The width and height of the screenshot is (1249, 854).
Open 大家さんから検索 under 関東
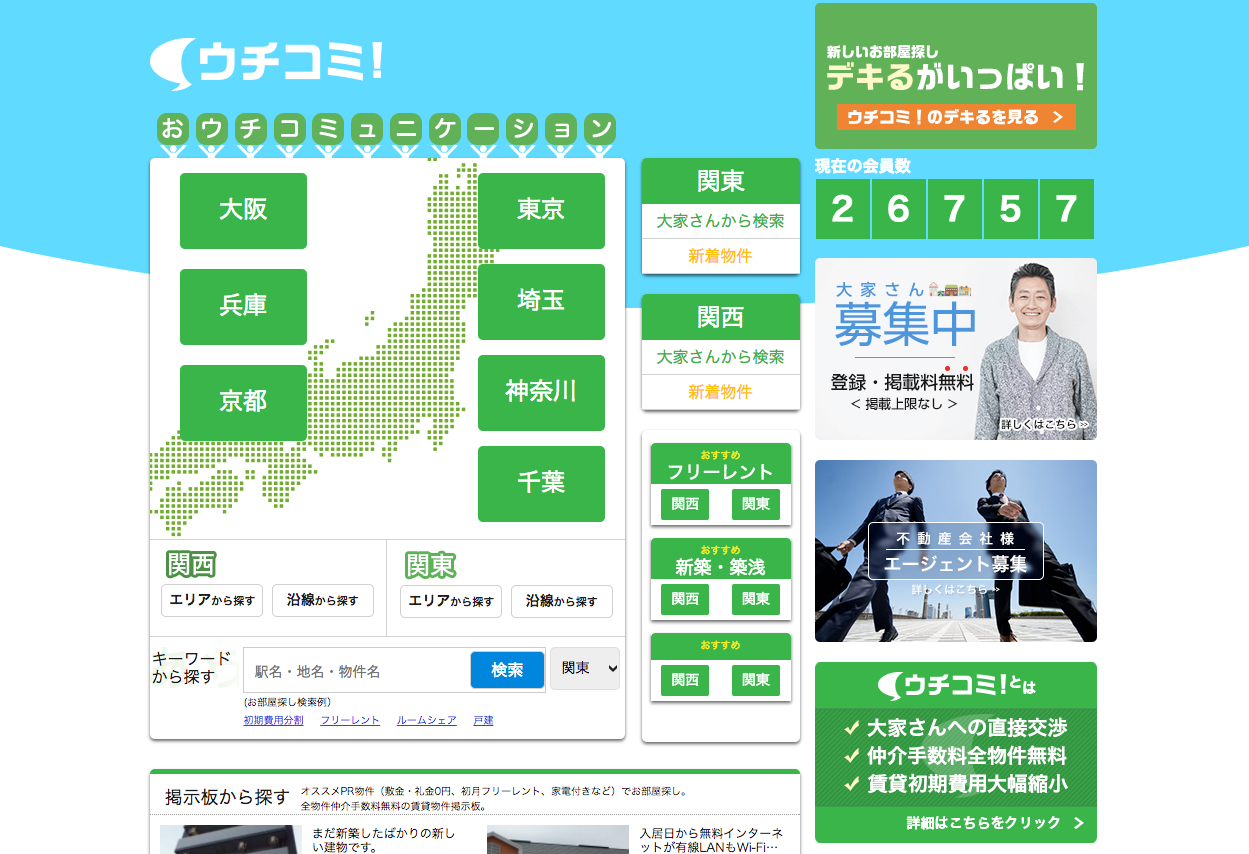click(x=720, y=221)
